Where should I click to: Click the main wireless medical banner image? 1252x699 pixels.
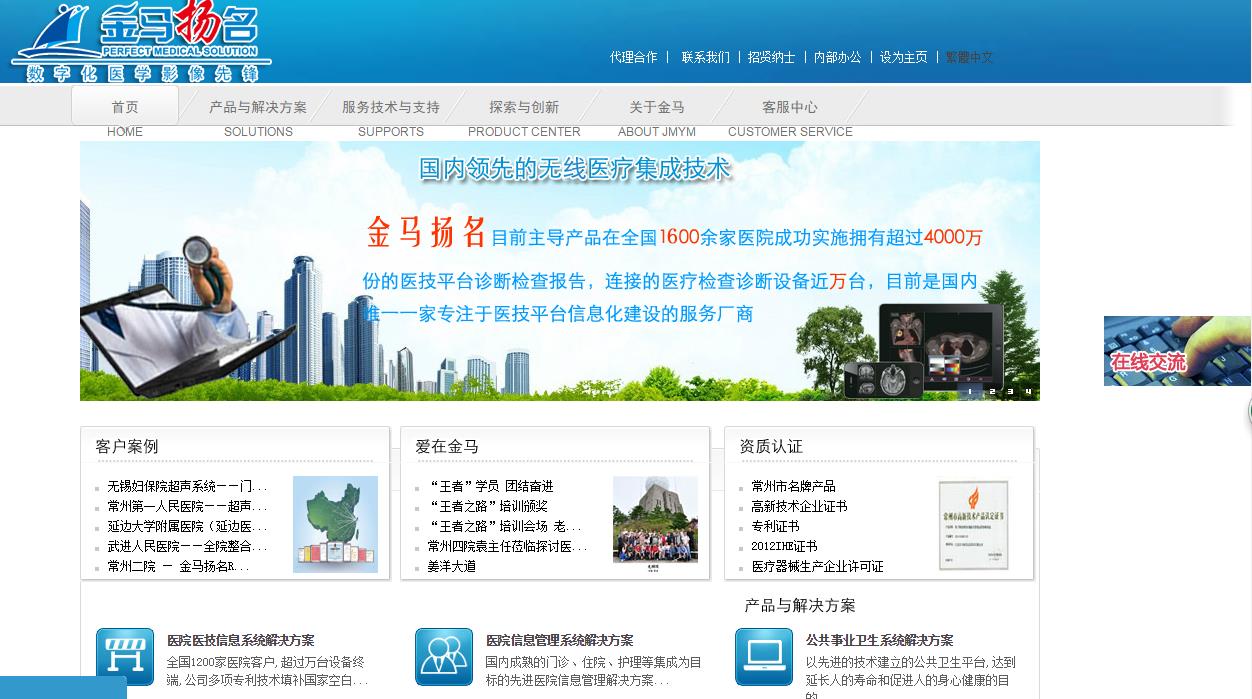560,271
